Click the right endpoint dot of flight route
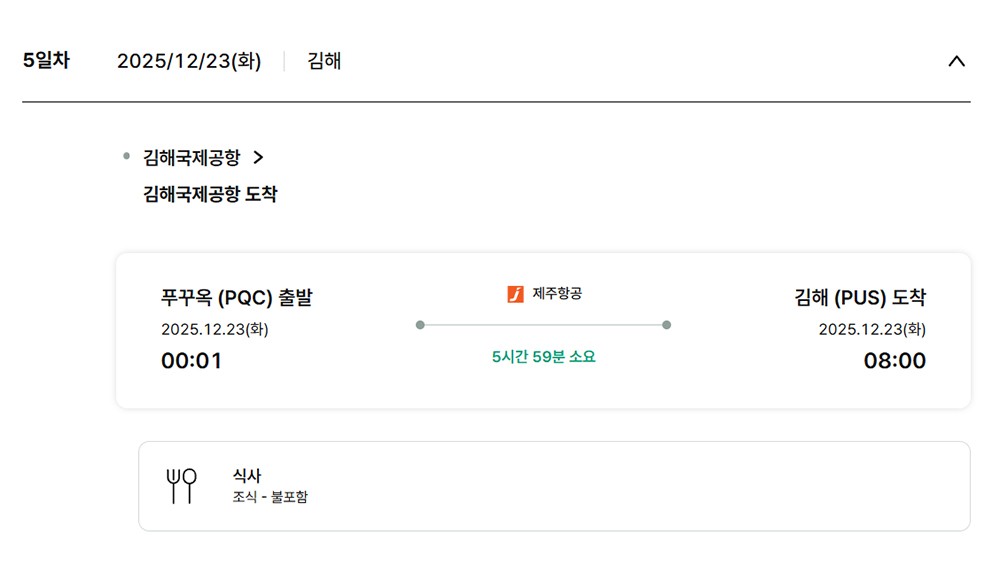Viewport: 1000px width, 574px height. (667, 325)
